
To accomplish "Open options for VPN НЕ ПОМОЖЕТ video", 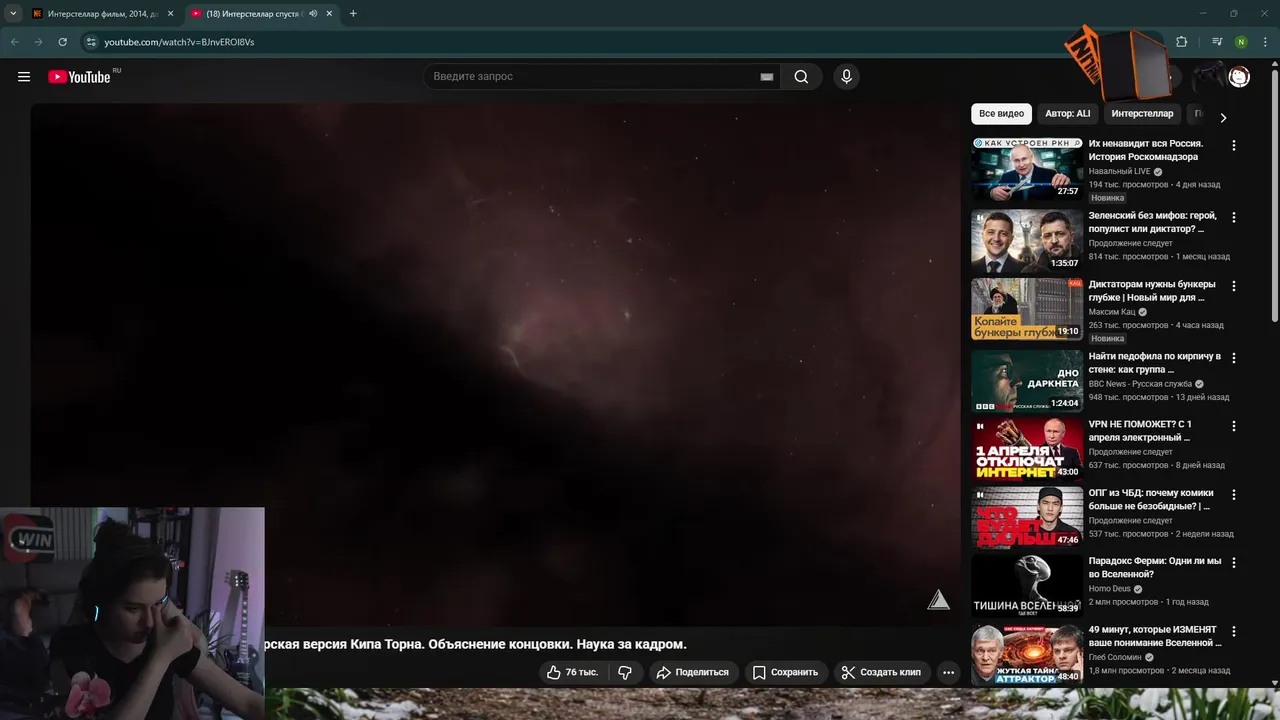I will point(1233,426).
